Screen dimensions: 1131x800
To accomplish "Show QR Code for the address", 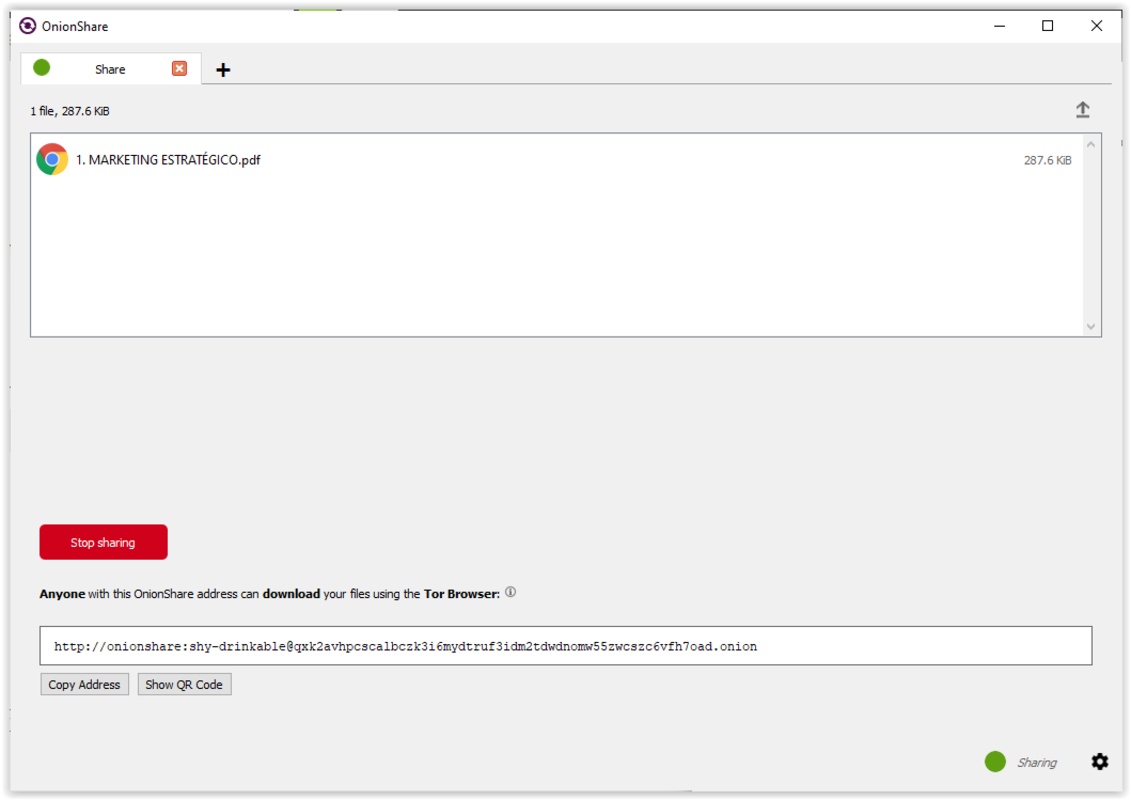I will [184, 684].
